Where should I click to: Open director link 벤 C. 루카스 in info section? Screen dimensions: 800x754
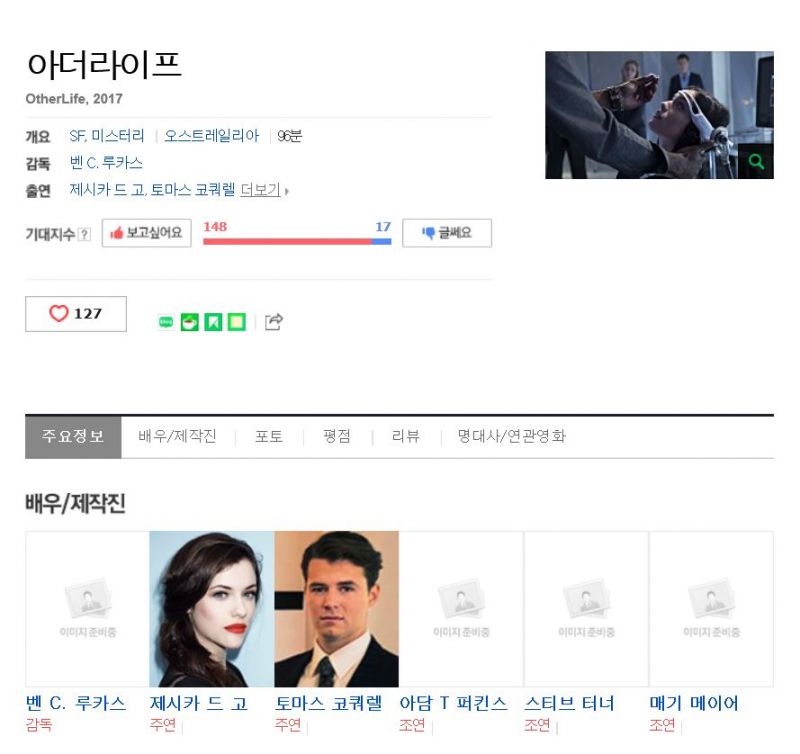tap(106, 163)
